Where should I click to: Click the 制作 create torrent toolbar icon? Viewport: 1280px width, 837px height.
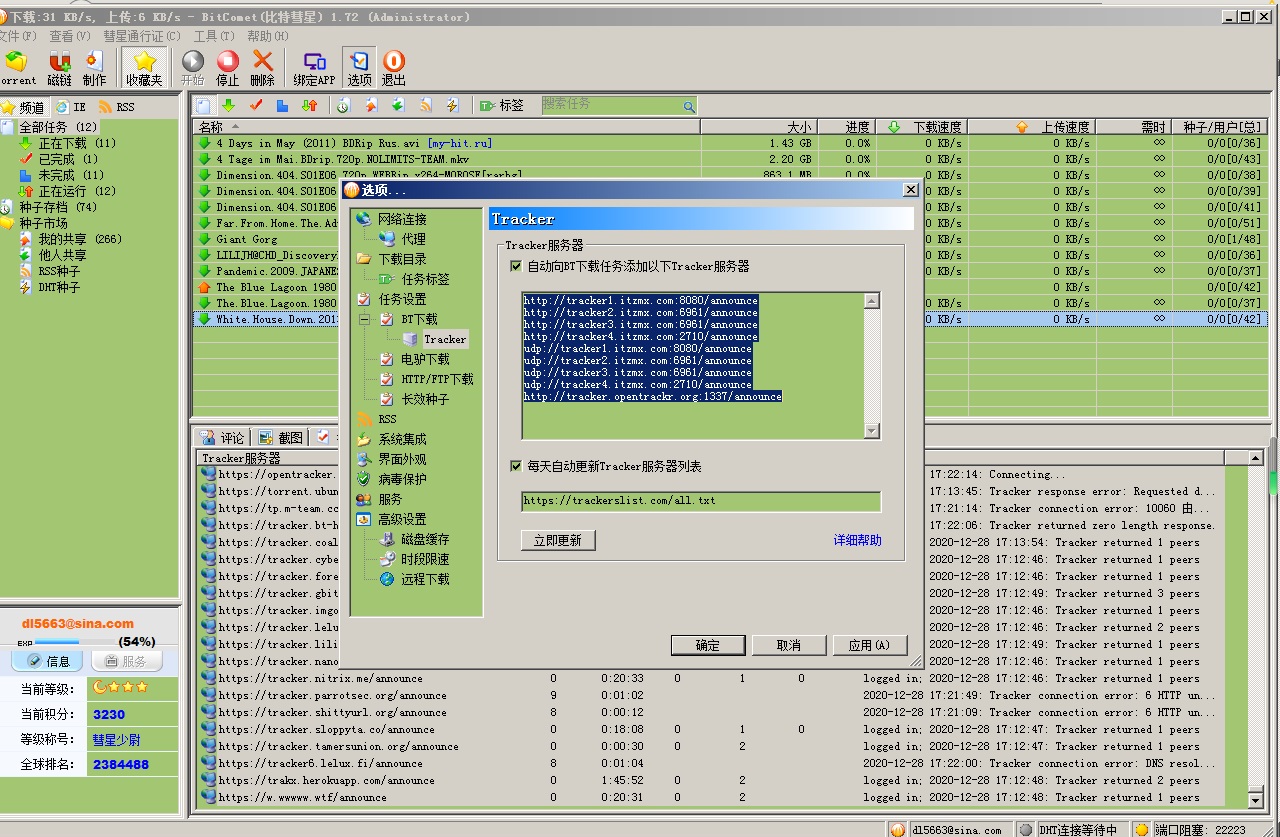[94, 68]
